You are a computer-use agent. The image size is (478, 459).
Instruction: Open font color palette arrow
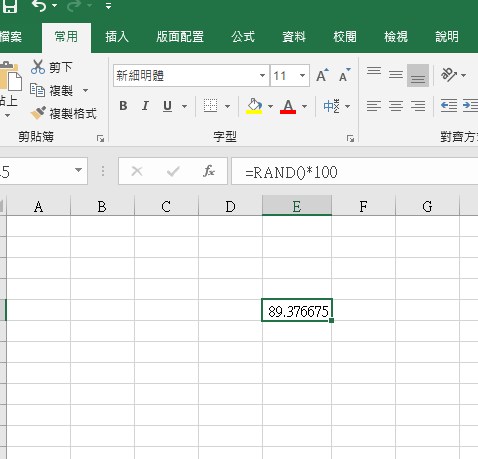pos(304,106)
